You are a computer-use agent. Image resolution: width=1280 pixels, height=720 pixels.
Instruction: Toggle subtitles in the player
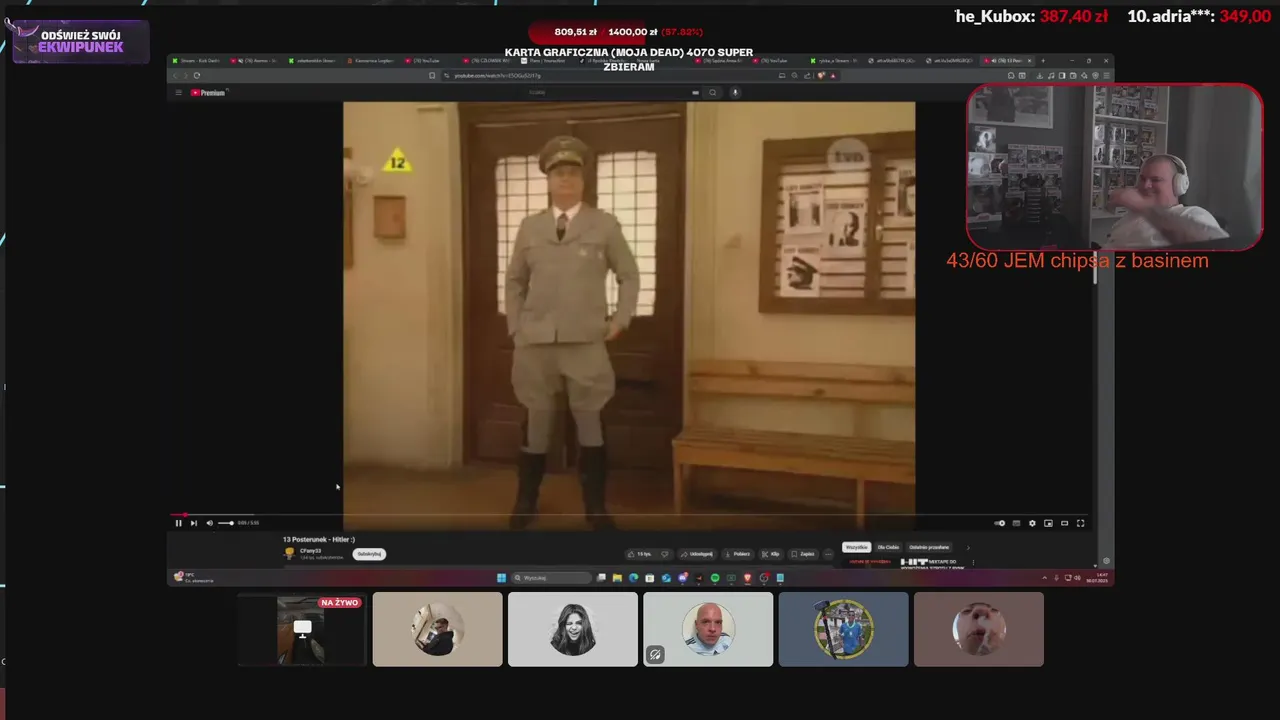pos(1016,523)
